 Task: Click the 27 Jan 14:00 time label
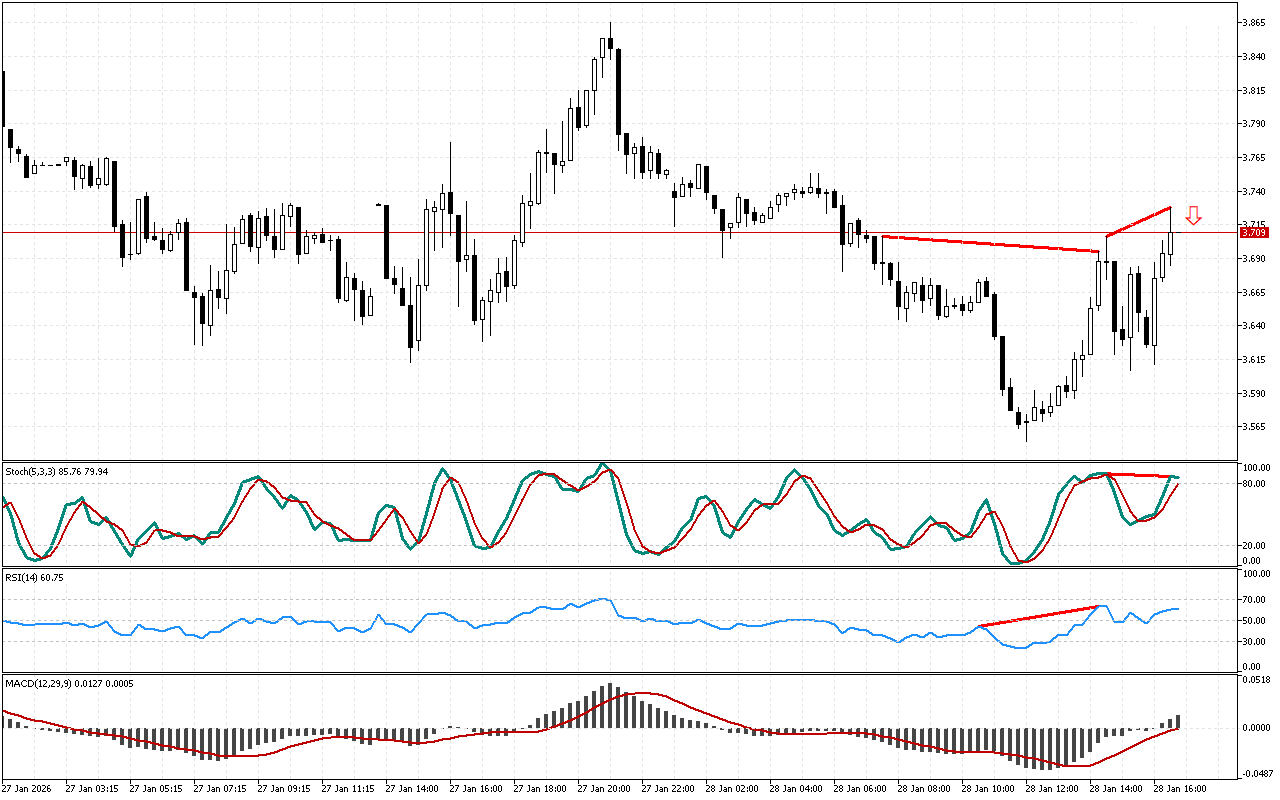[x=412, y=789]
